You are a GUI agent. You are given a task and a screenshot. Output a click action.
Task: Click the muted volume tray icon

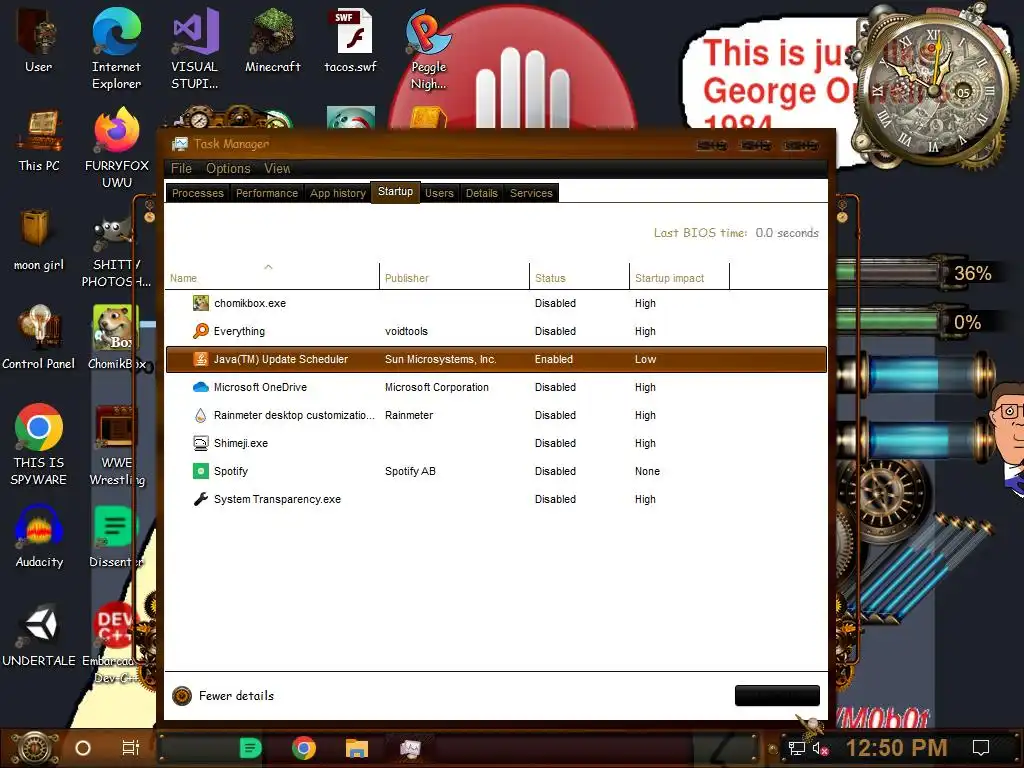(820, 748)
